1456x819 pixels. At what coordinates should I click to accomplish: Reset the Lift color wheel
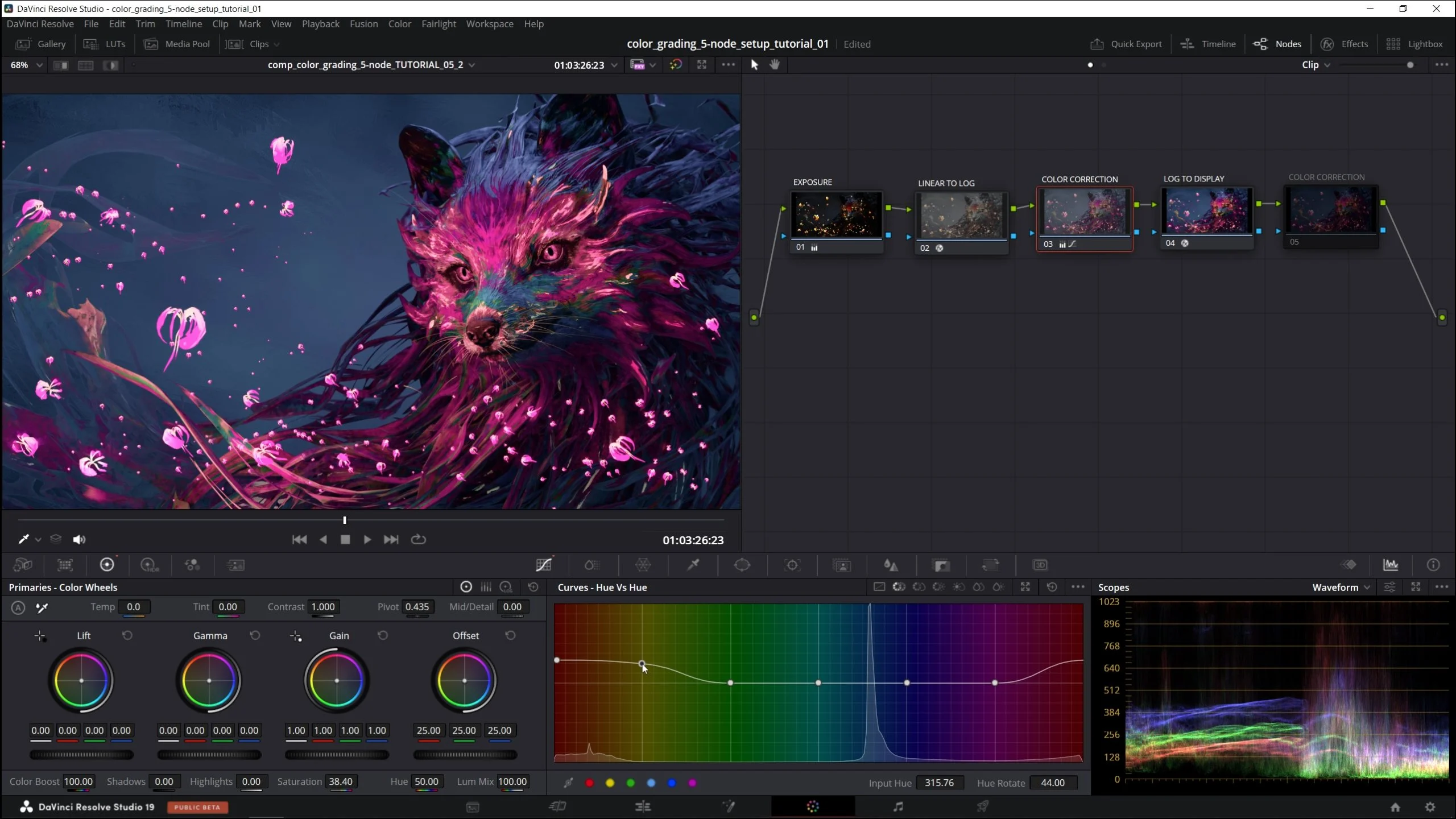coord(127,635)
